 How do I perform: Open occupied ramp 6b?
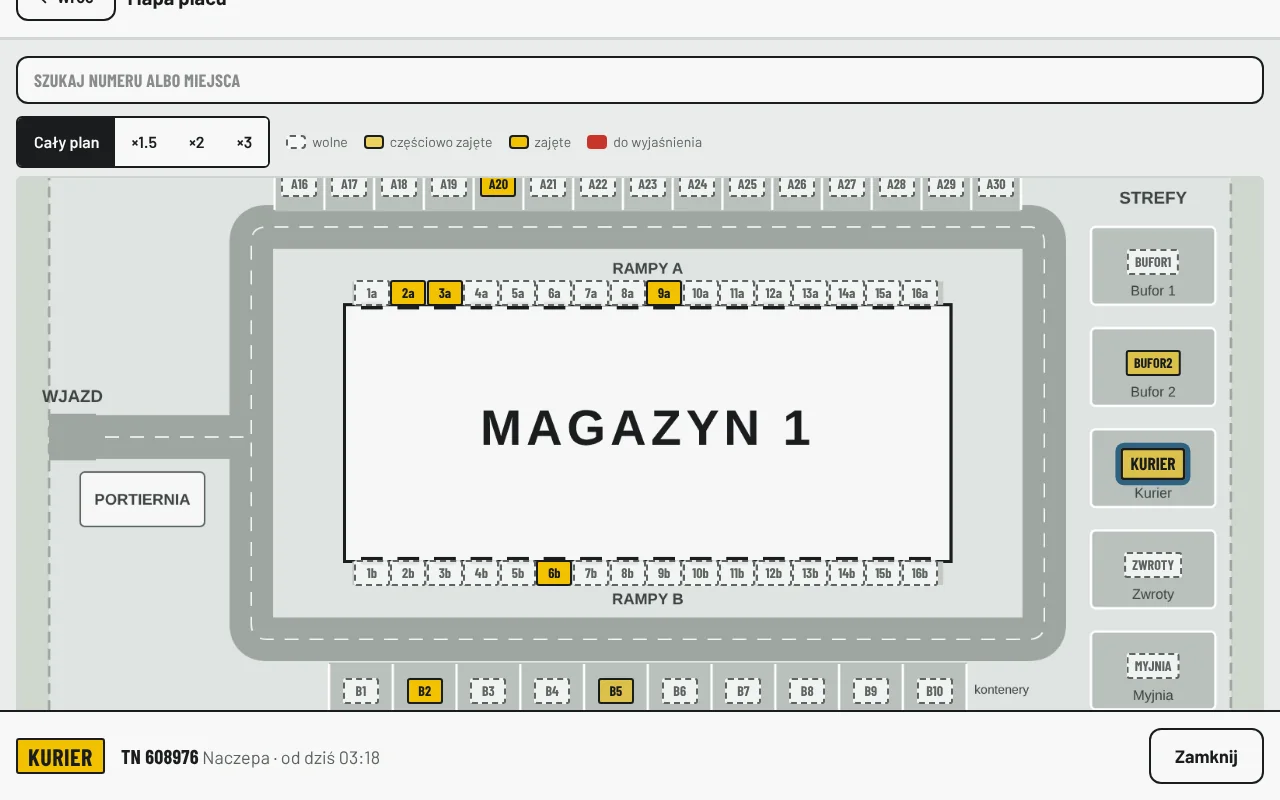[554, 573]
